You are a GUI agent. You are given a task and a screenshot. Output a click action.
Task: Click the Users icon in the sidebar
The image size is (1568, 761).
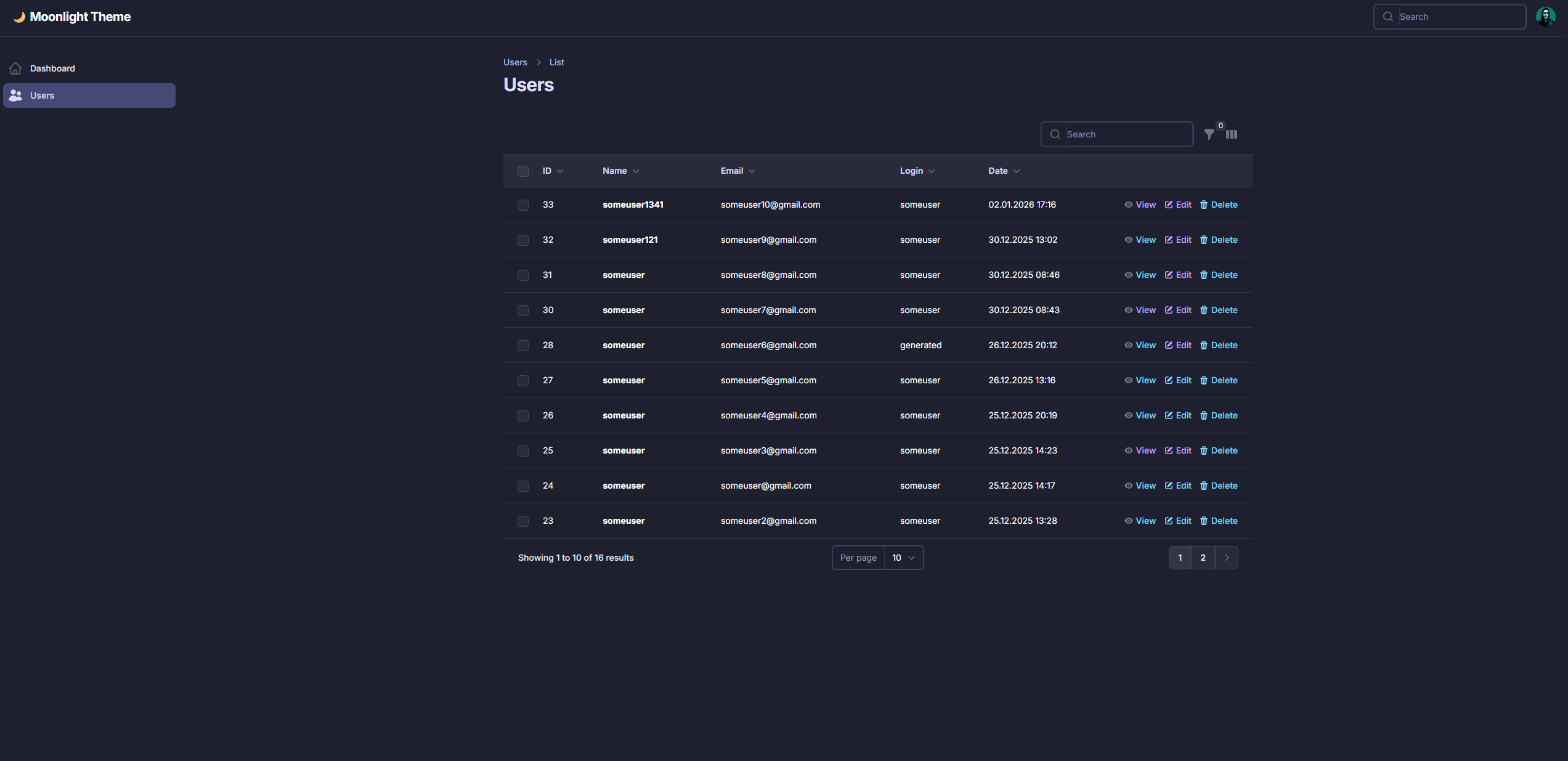pyautogui.click(x=15, y=96)
